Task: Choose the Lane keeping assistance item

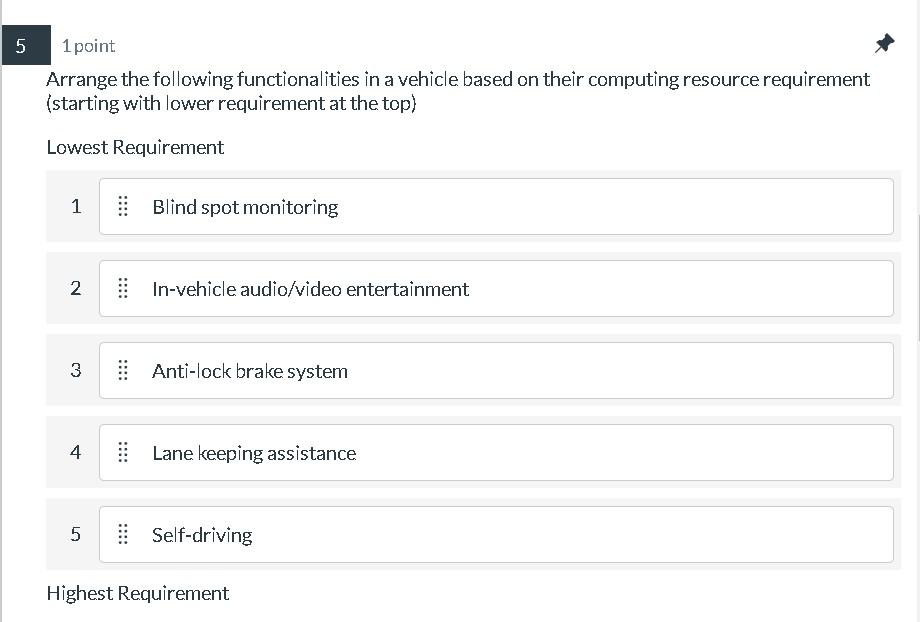Action: (496, 453)
